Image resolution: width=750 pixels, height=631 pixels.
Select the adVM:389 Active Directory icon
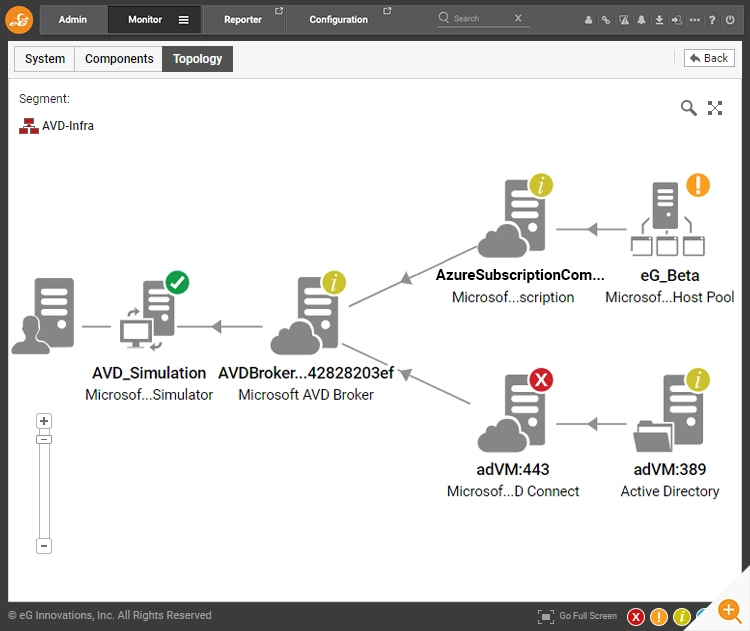[668, 413]
